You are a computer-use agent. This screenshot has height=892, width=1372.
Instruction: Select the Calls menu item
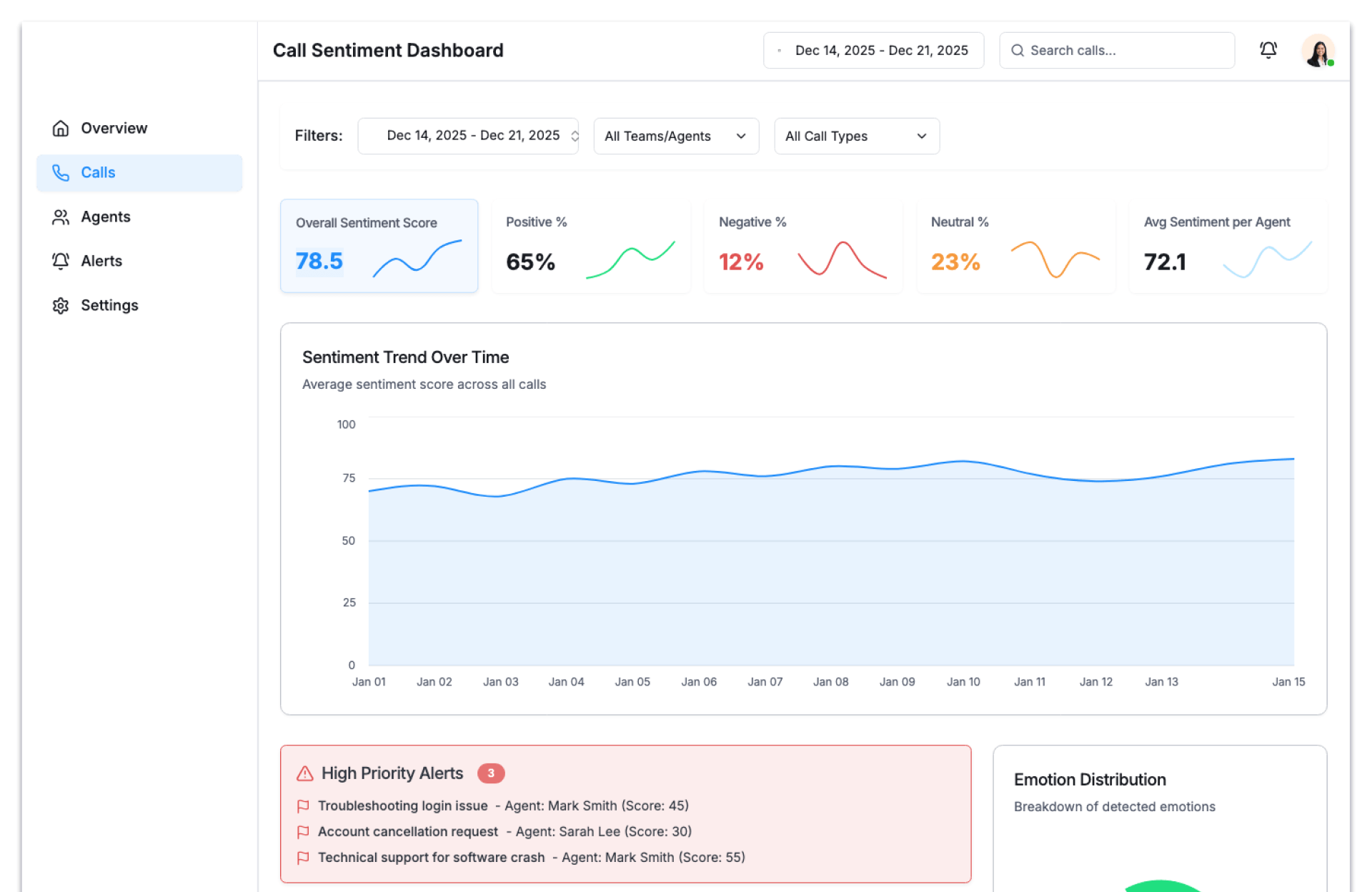[x=139, y=173]
